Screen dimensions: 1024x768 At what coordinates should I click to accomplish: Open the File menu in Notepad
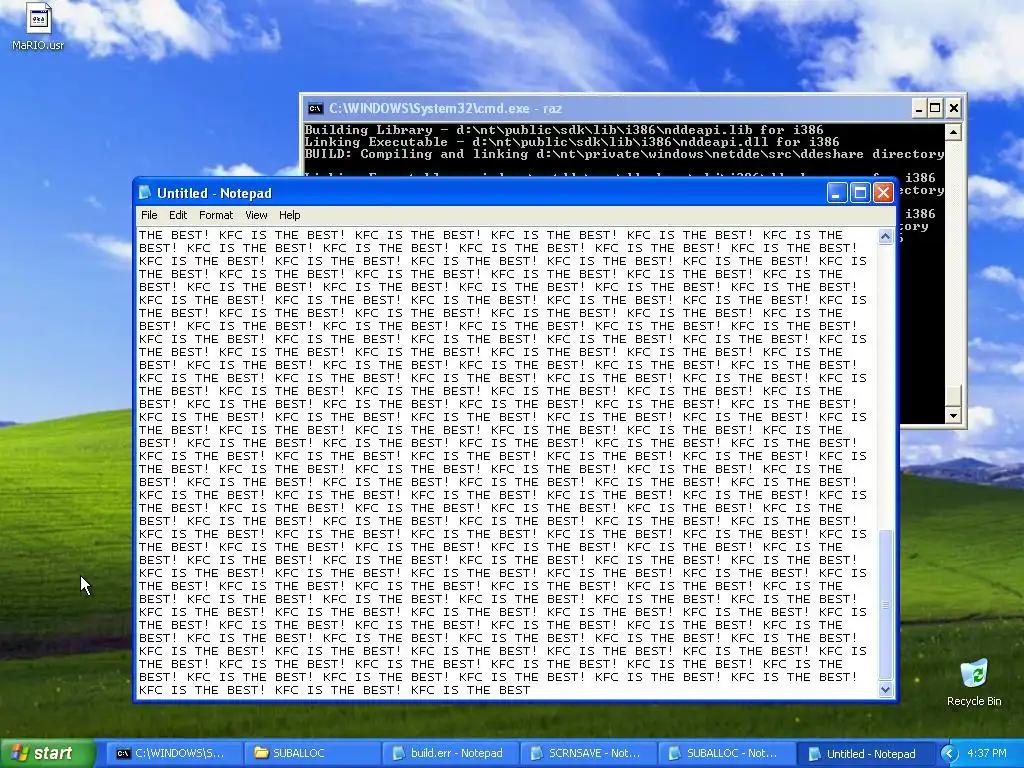[149, 215]
